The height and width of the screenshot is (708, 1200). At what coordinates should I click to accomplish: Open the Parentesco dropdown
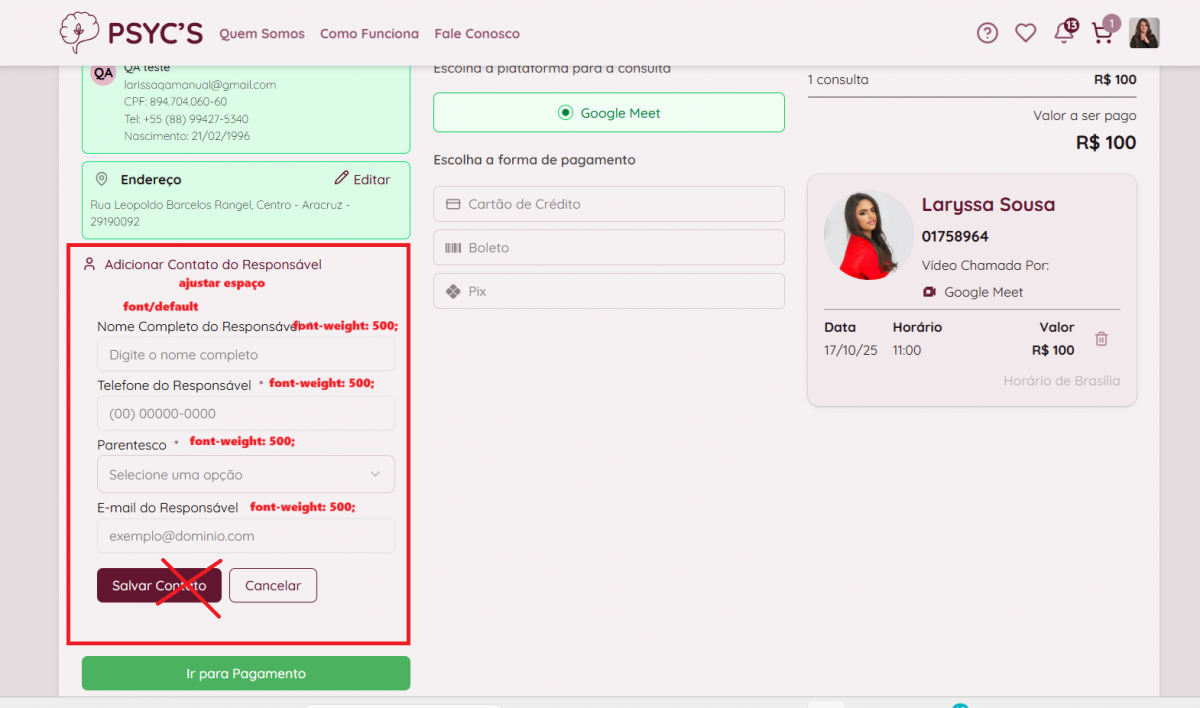pos(245,474)
